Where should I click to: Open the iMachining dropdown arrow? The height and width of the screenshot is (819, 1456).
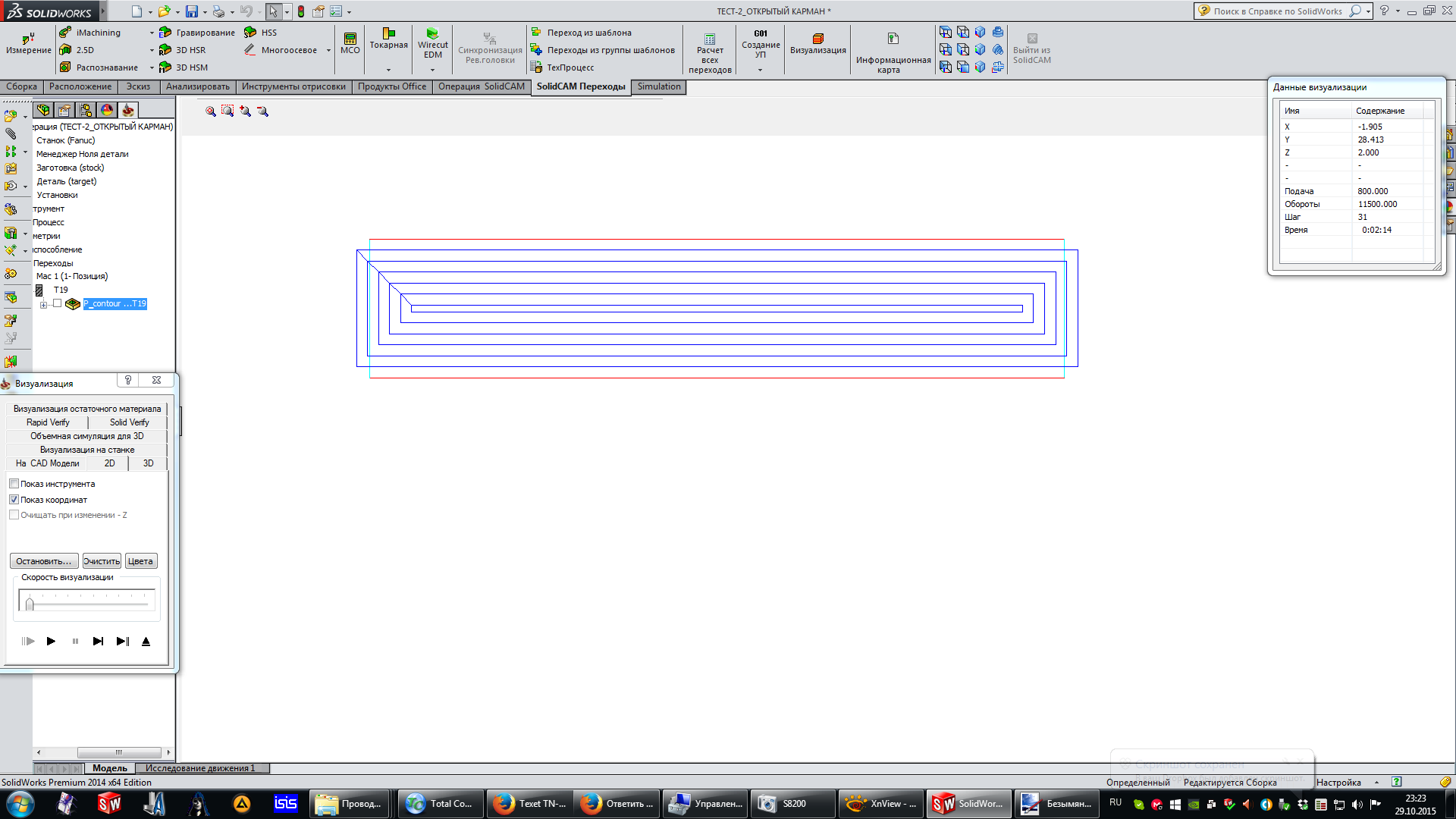pos(152,33)
